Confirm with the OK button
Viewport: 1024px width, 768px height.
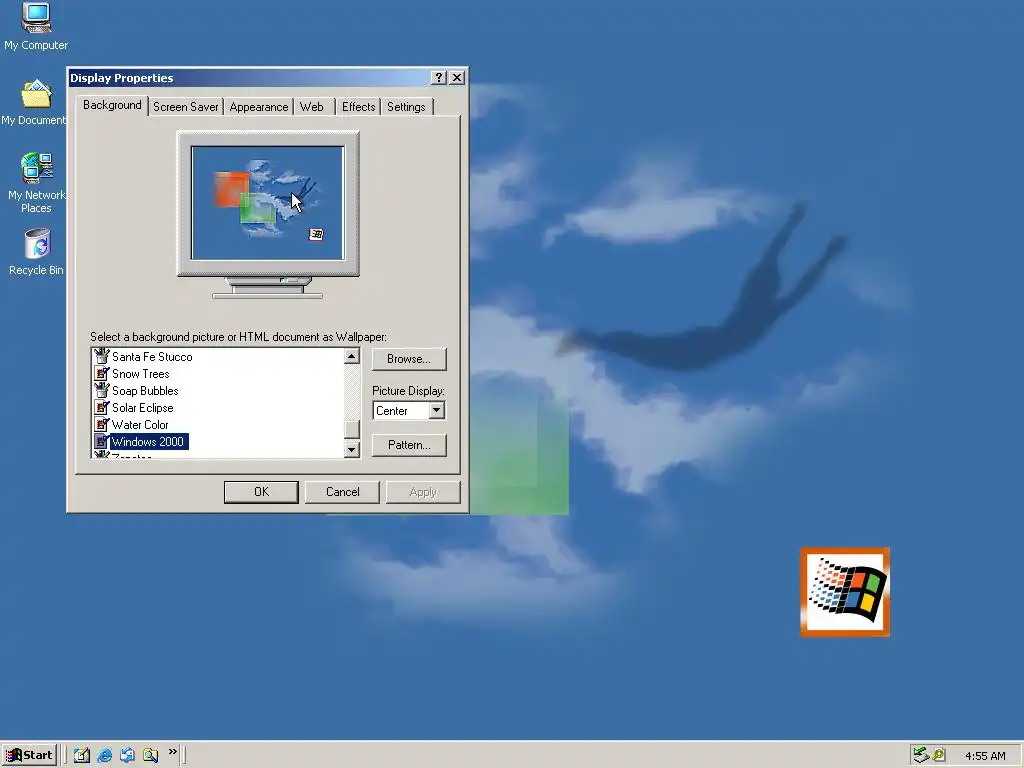click(x=261, y=492)
